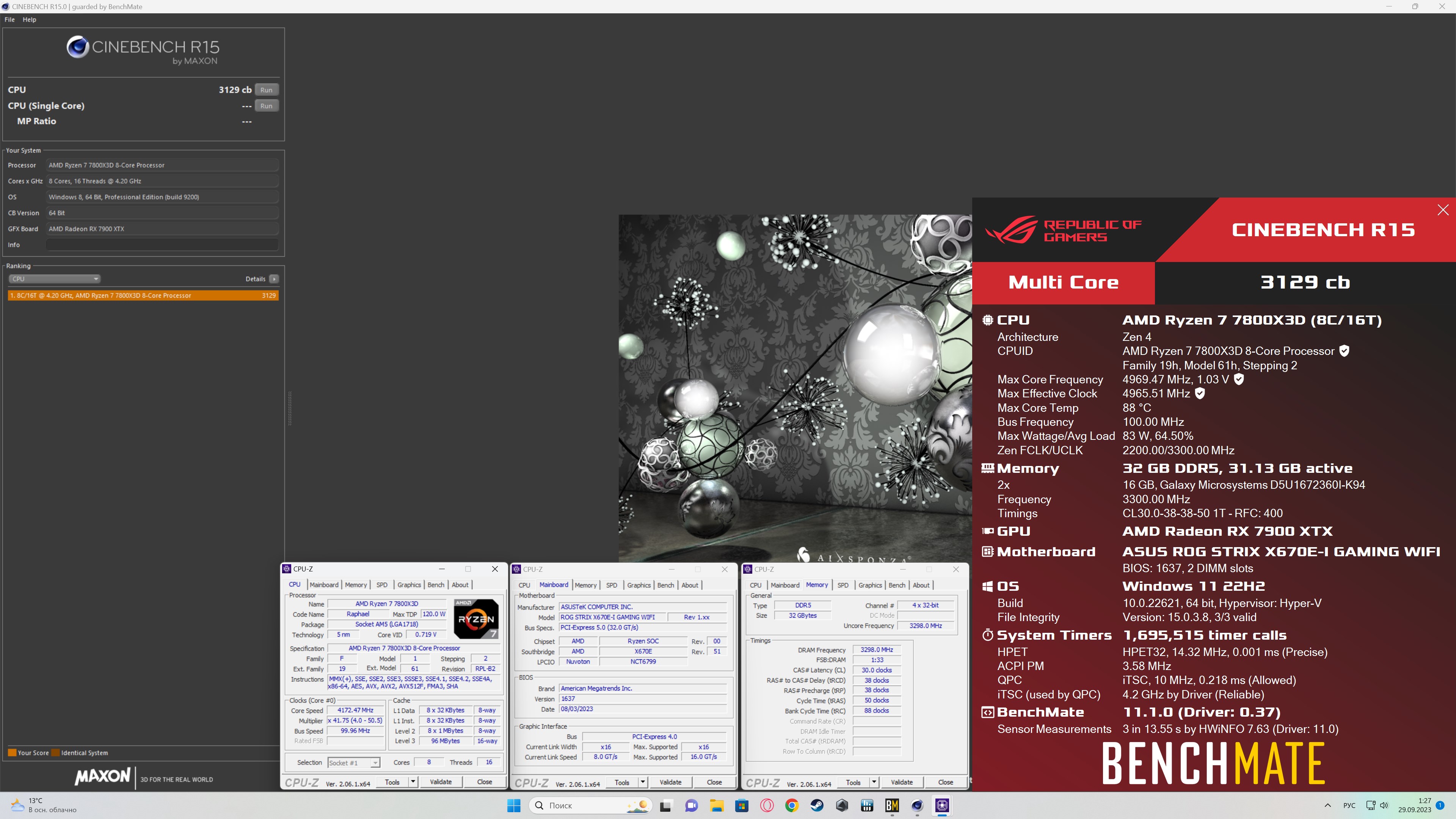Click BIOS Version value 1637
The image size is (1456, 819).
coord(643,698)
